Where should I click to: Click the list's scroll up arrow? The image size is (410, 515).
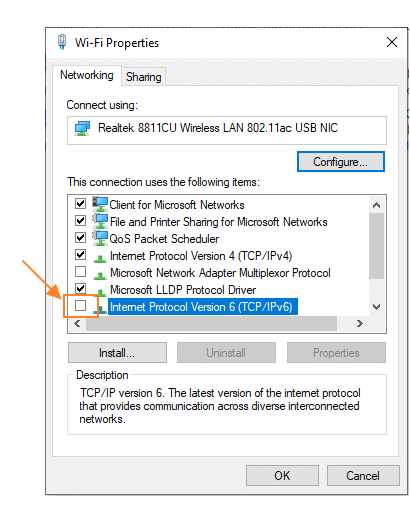coord(377,205)
